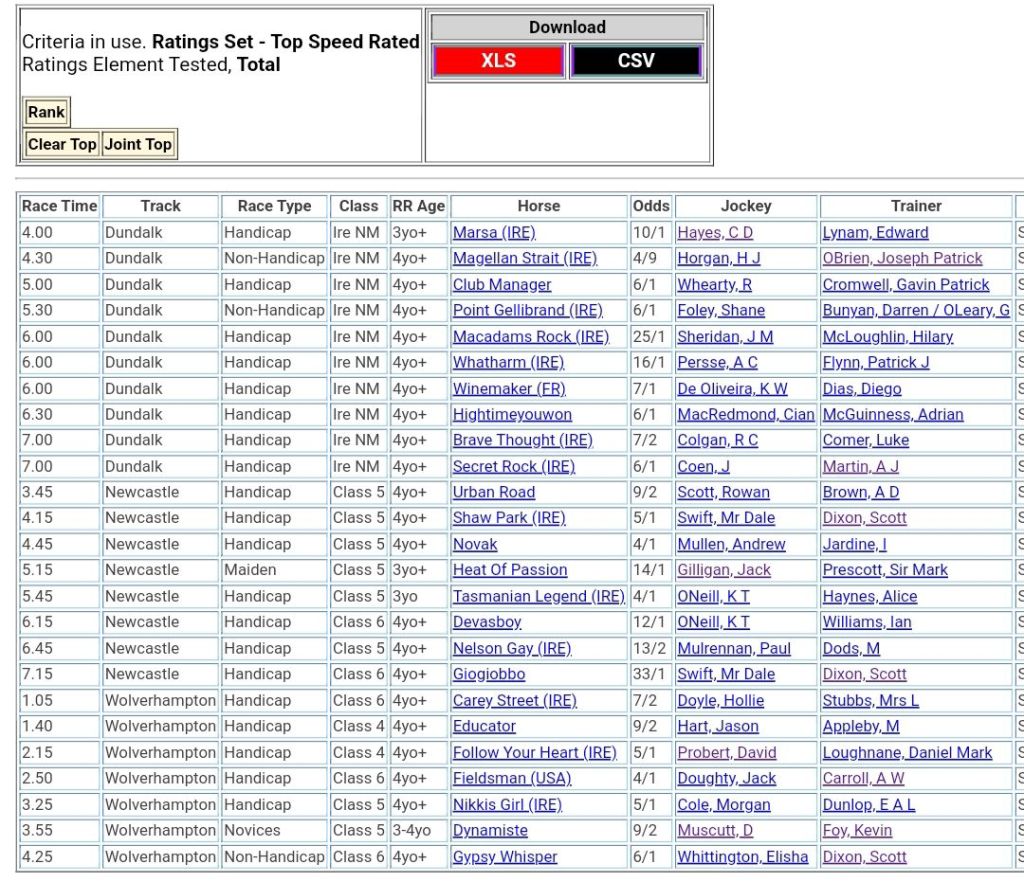
Task: Click the Race Time column header
Action: click(x=60, y=206)
